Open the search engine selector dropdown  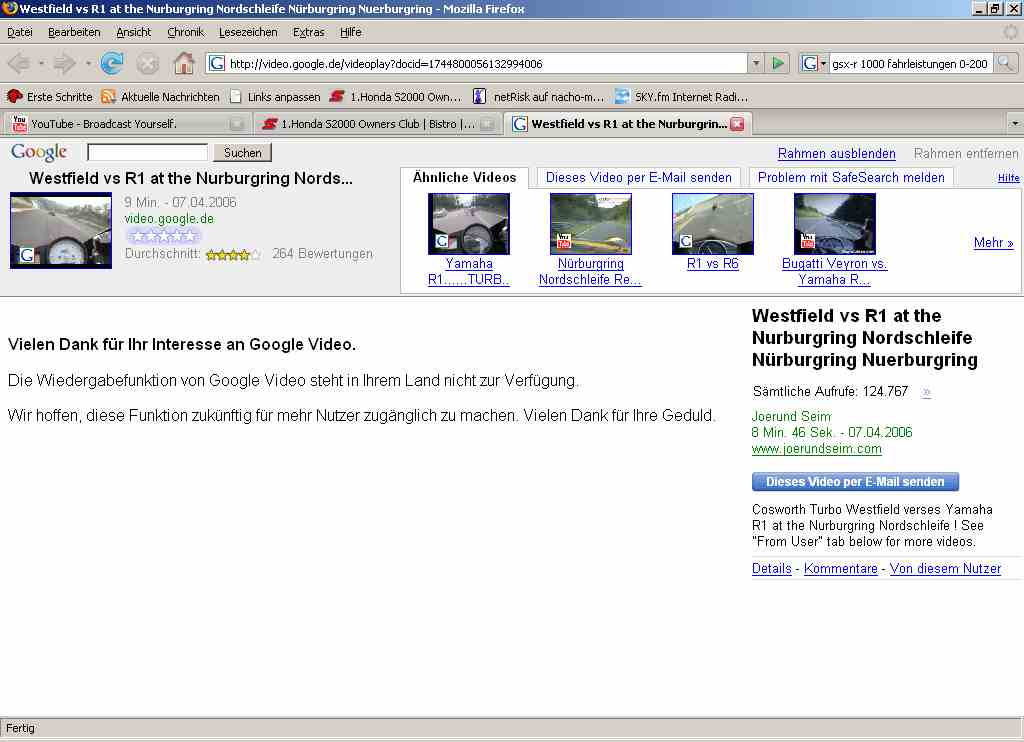coord(814,64)
